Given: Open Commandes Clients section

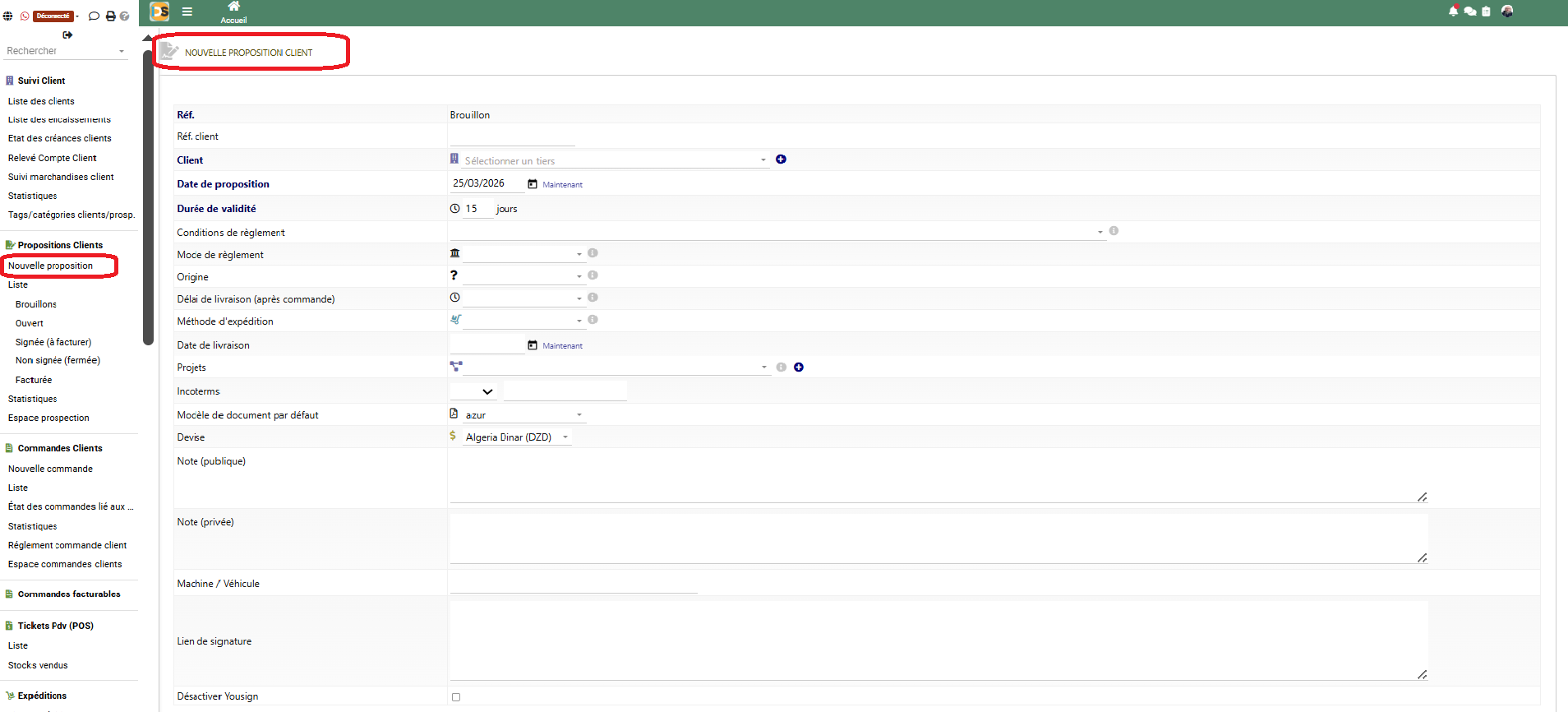Looking at the screenshot, I should pyautogui.click(x=60, y=448).
